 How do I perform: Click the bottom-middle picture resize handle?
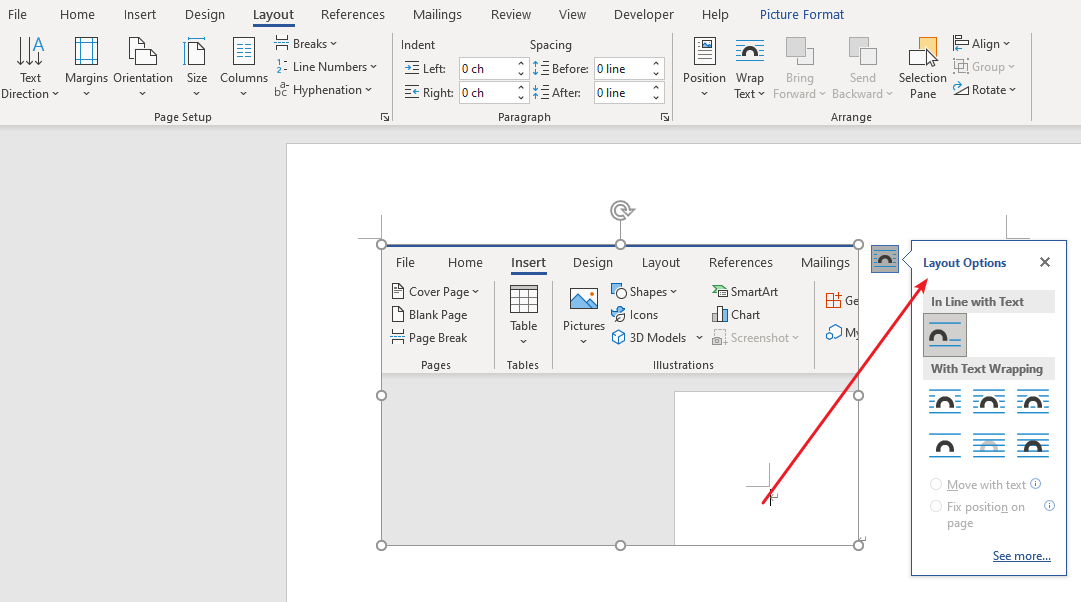click(620, 545)
